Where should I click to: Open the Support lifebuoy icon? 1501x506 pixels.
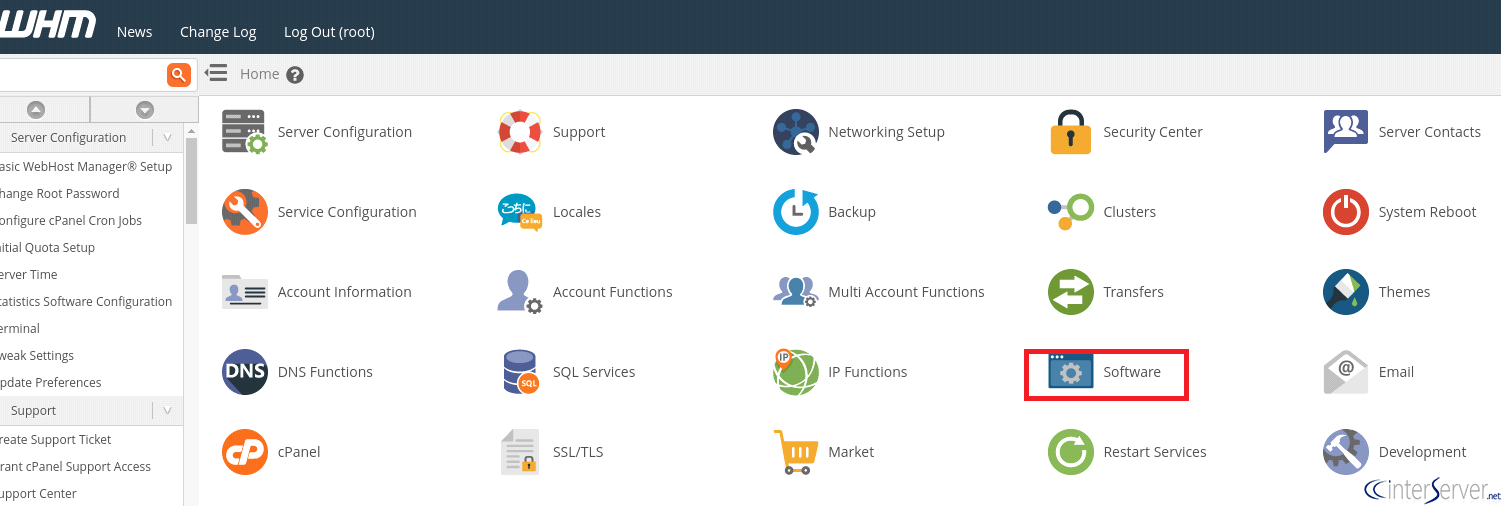[x=520, y=132]
